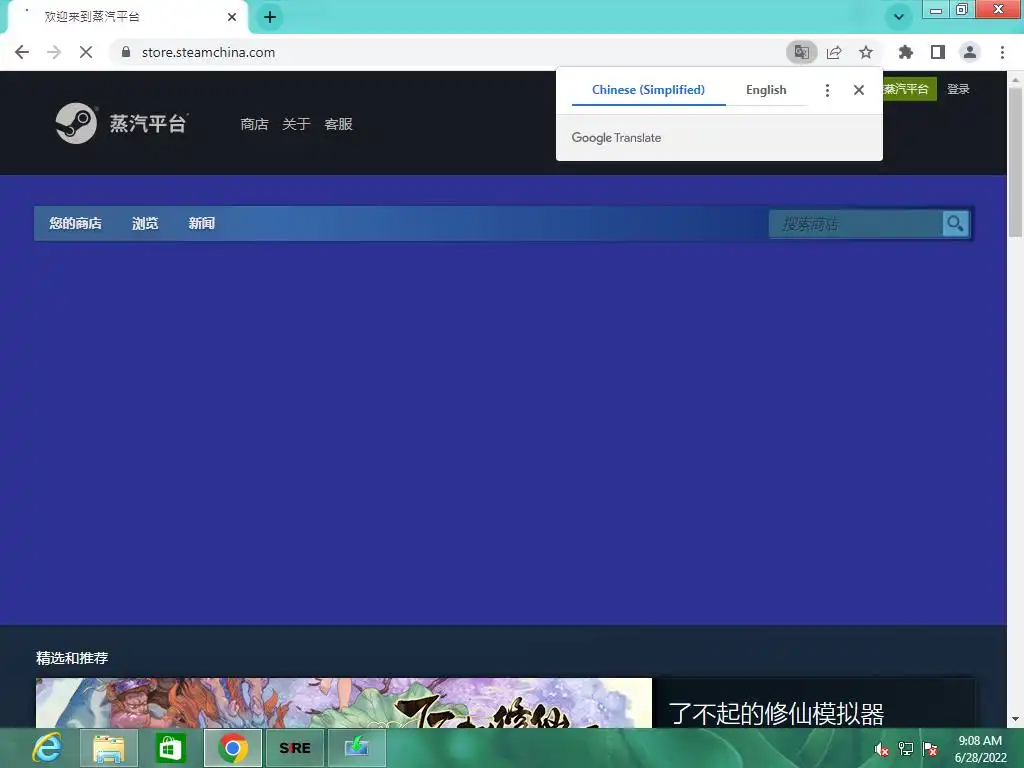Click the store search input field
This screenshot has width=1024, height=768.
pyautogui.click(x=856, y=224)
